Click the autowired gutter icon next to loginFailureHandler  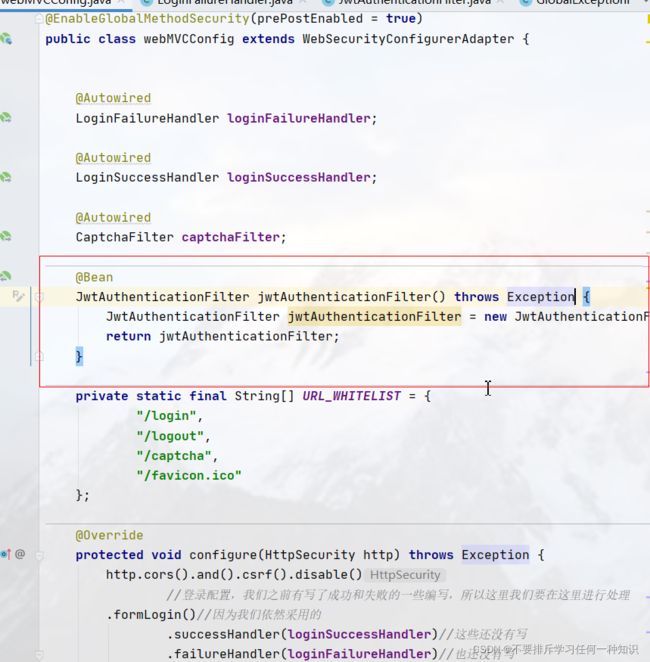6,118
